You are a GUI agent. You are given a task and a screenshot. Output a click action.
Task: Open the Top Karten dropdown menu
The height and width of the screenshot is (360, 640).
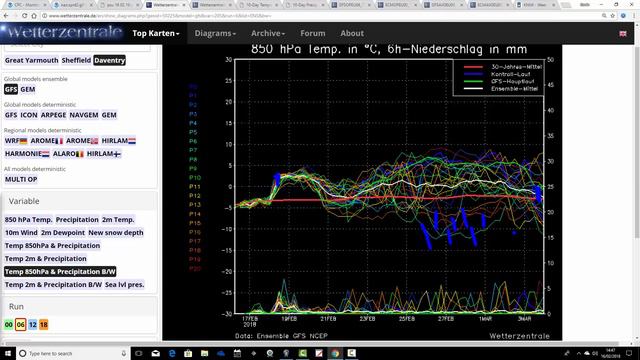coord(156,33)
